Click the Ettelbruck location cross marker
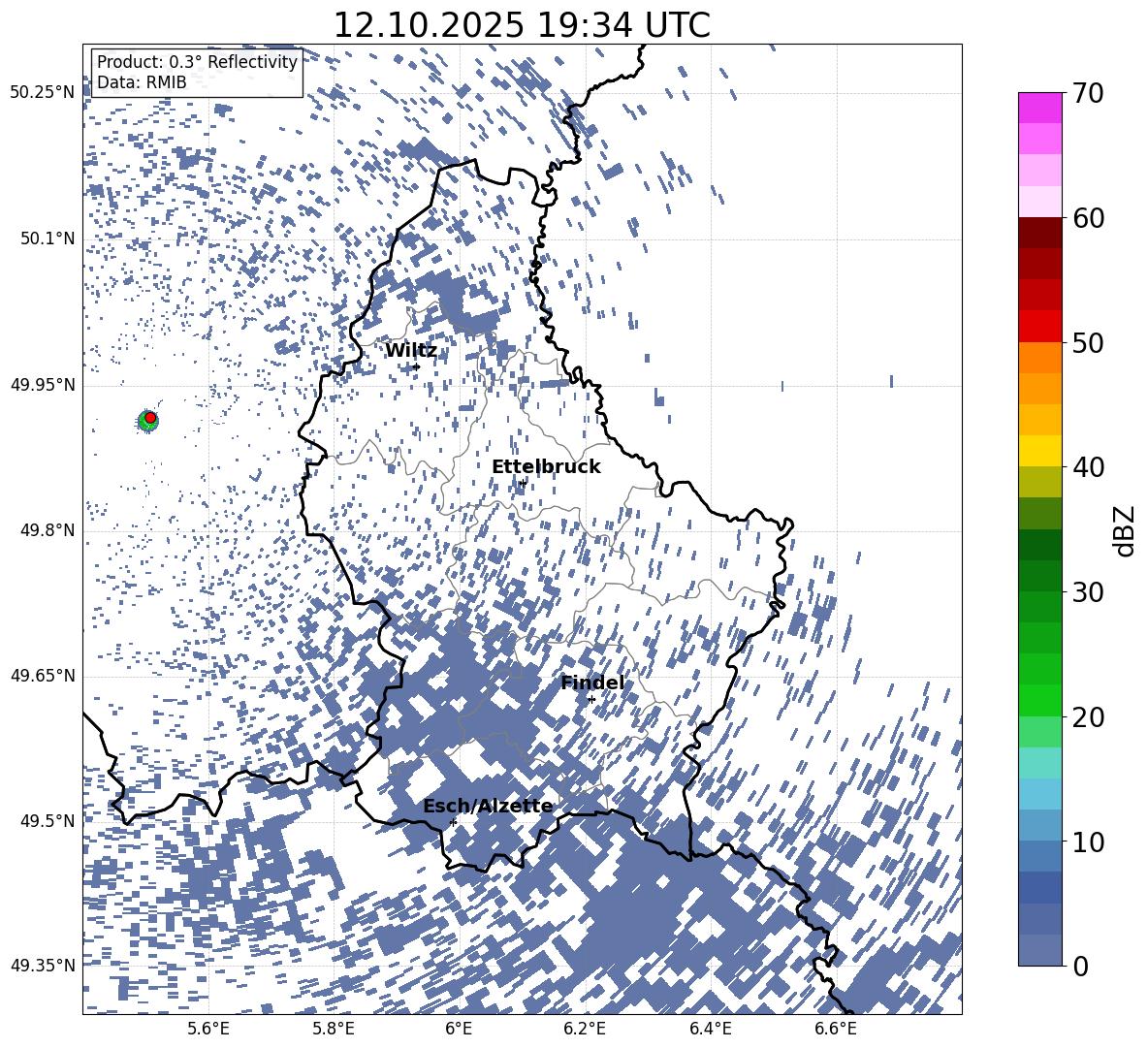The image size is (1148, 1048). pyautogui.click(x=522, y=483)
